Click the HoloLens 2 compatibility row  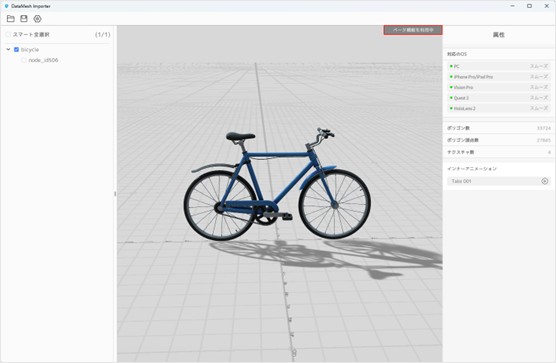(x=498, y=108)
